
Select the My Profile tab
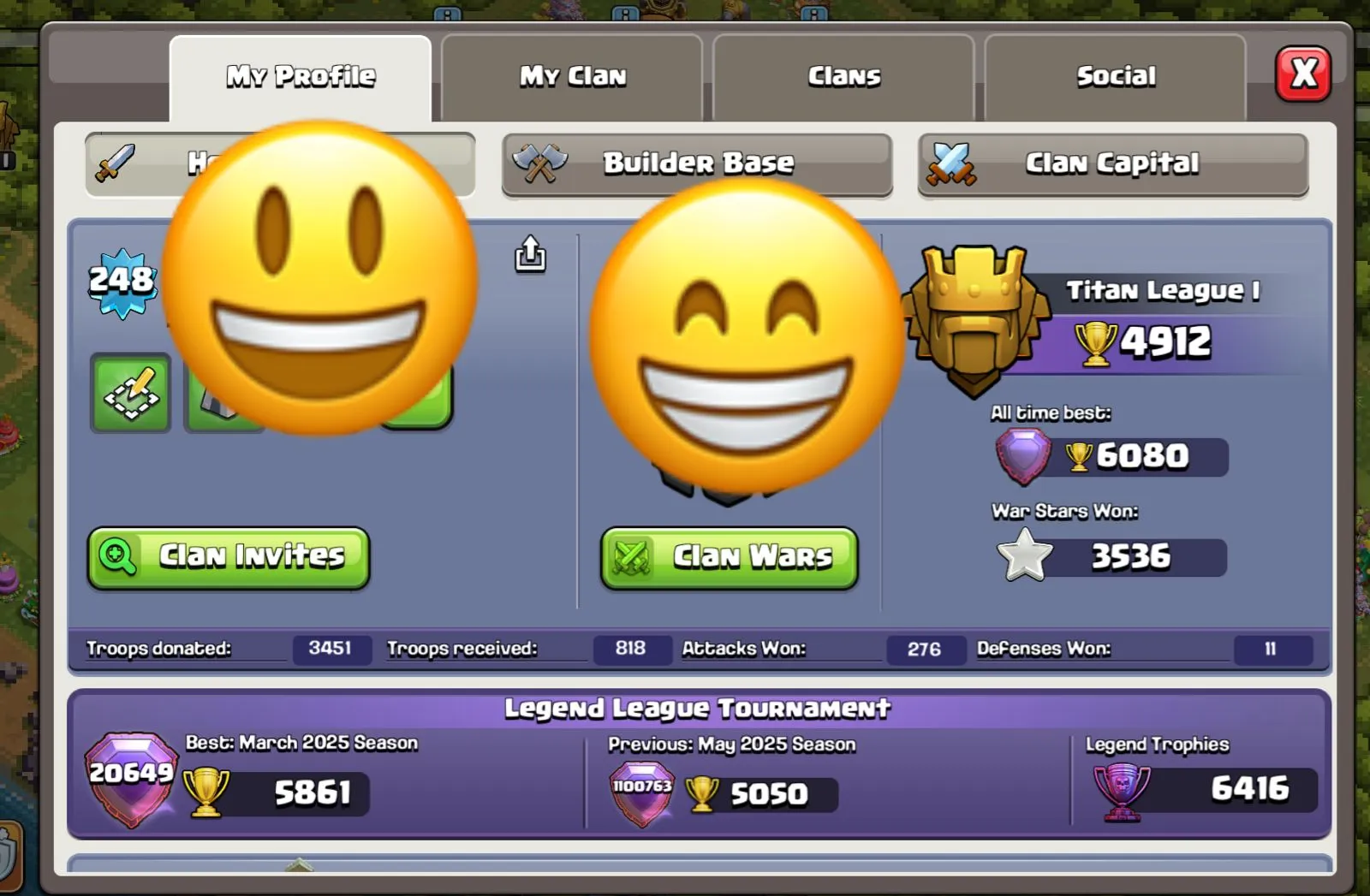(x=301, y=77)
